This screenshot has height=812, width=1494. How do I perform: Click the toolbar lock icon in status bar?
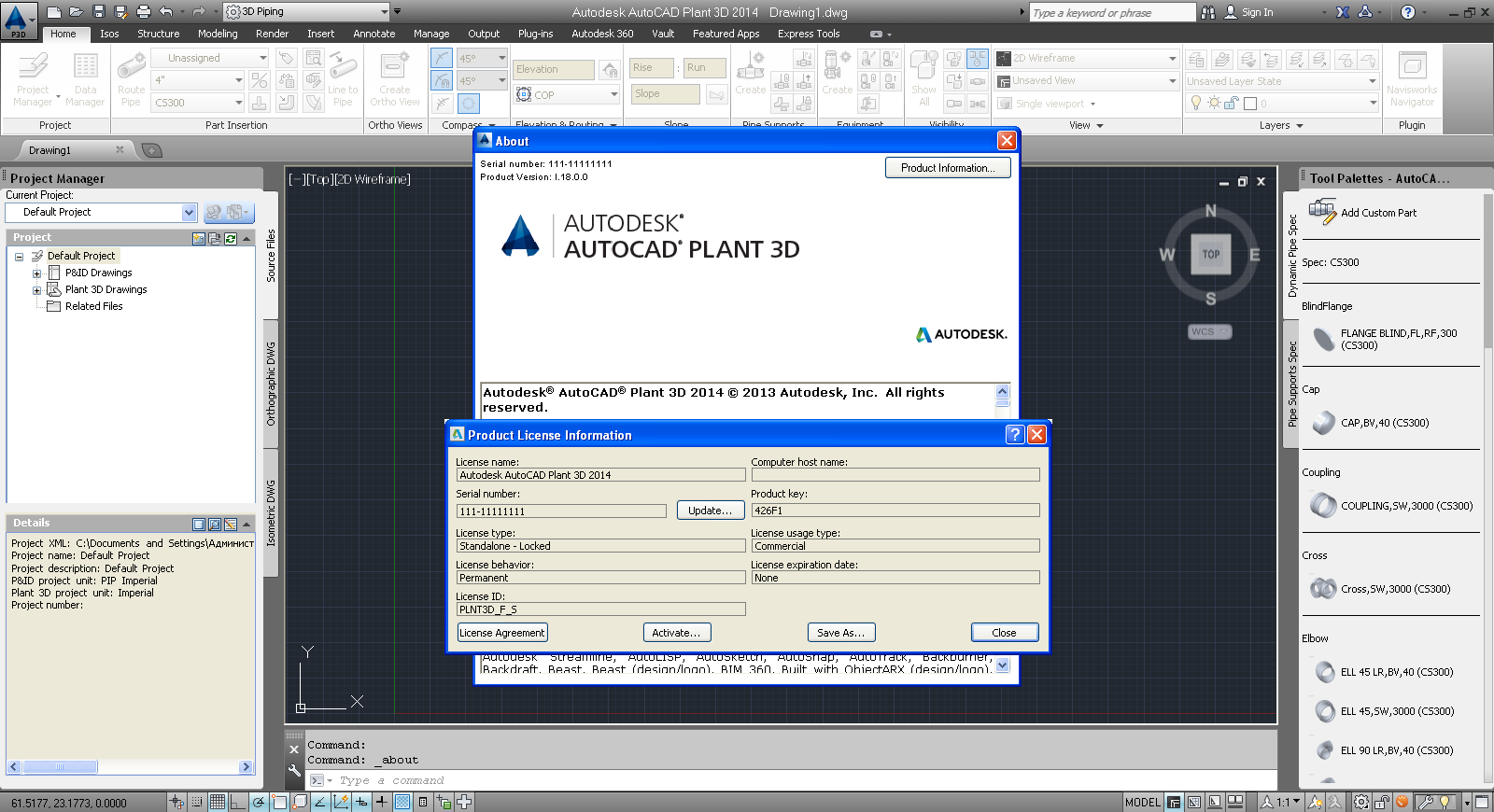coord(1382,802)
